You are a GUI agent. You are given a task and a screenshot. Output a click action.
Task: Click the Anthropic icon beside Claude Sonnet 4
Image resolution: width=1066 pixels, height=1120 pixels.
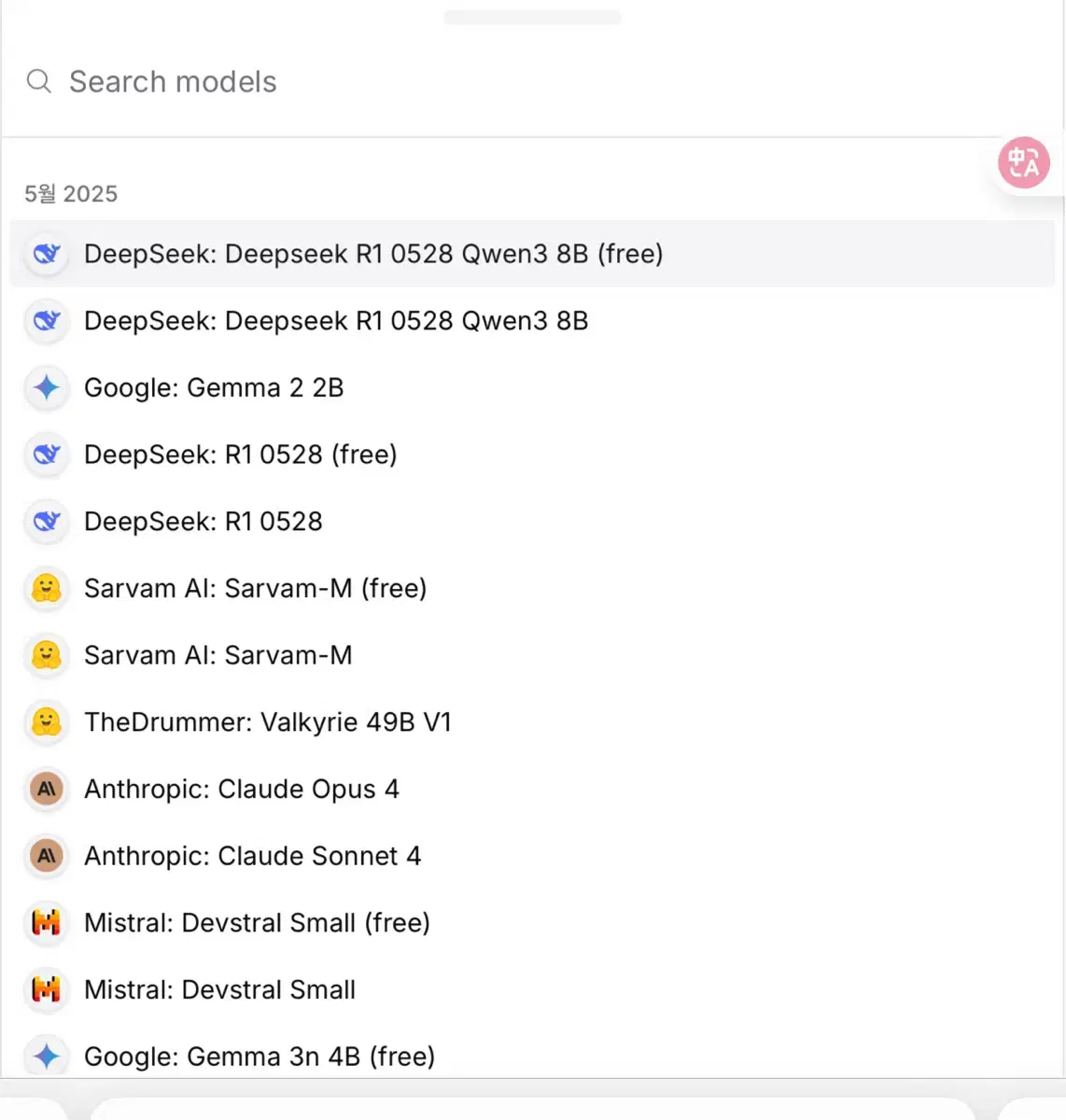pos(47,856)
